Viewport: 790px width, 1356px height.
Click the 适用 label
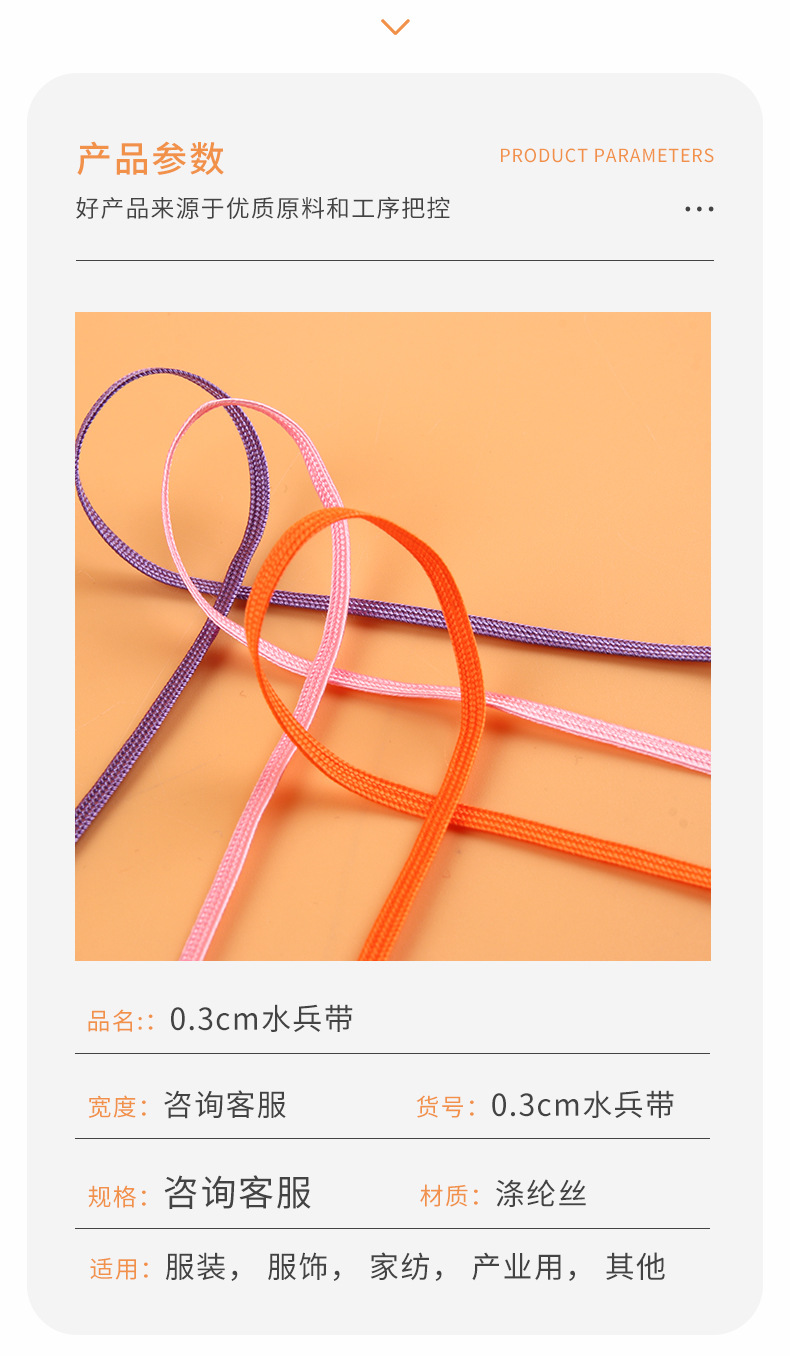(x=113, y=1269)
